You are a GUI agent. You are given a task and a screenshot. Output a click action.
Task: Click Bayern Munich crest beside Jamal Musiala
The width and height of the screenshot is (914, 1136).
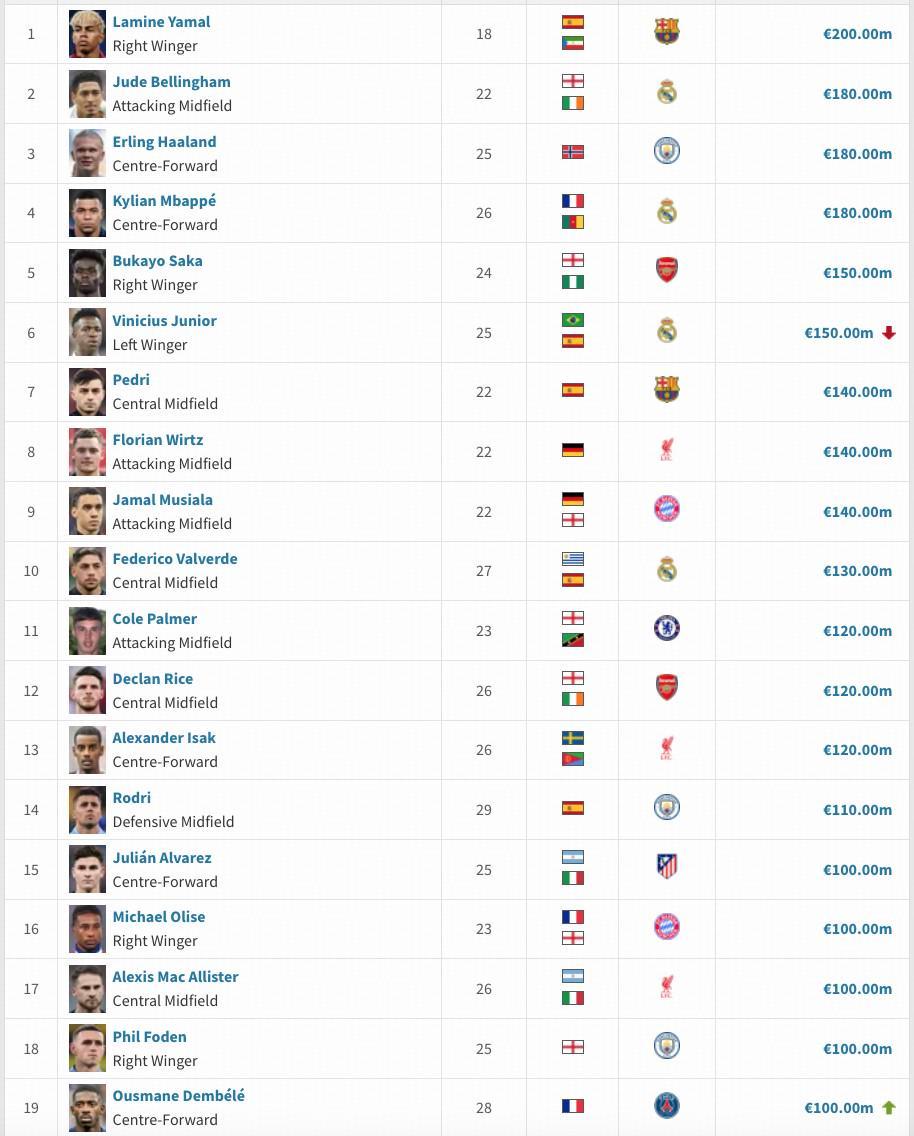[x=667, y=510]
